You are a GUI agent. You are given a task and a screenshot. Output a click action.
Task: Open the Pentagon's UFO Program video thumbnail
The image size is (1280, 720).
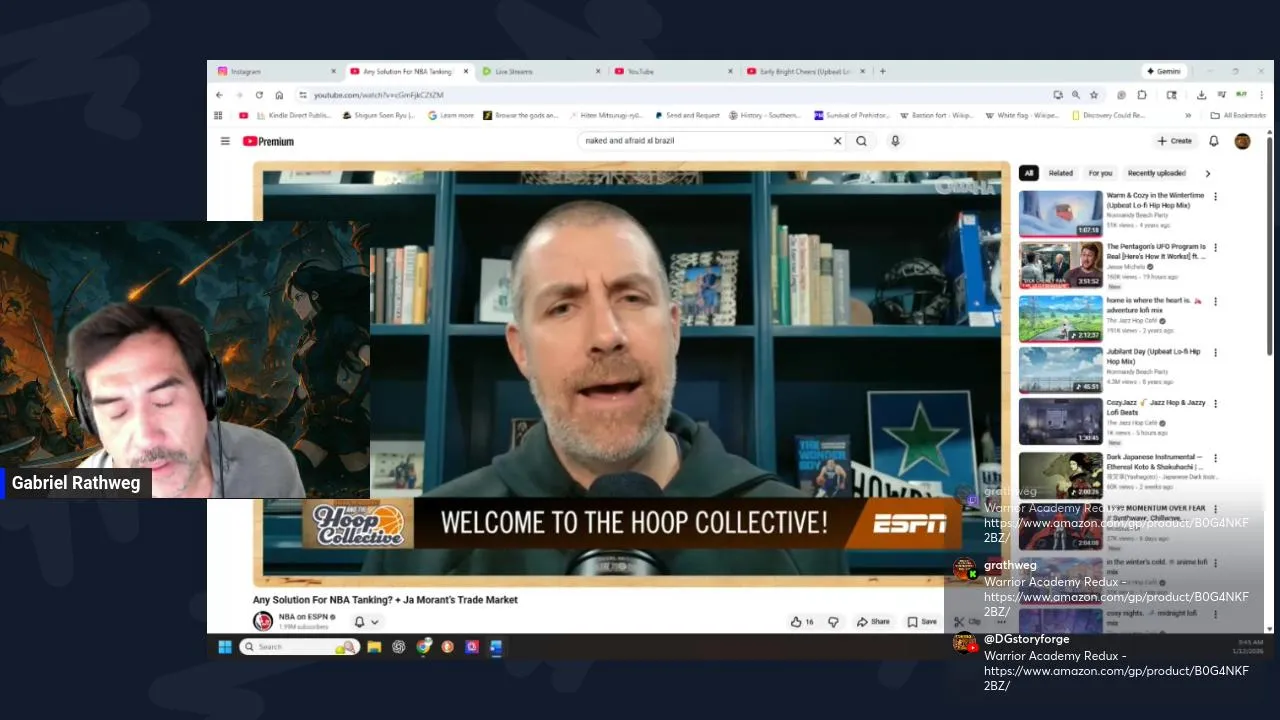(x=1060, y=265)
